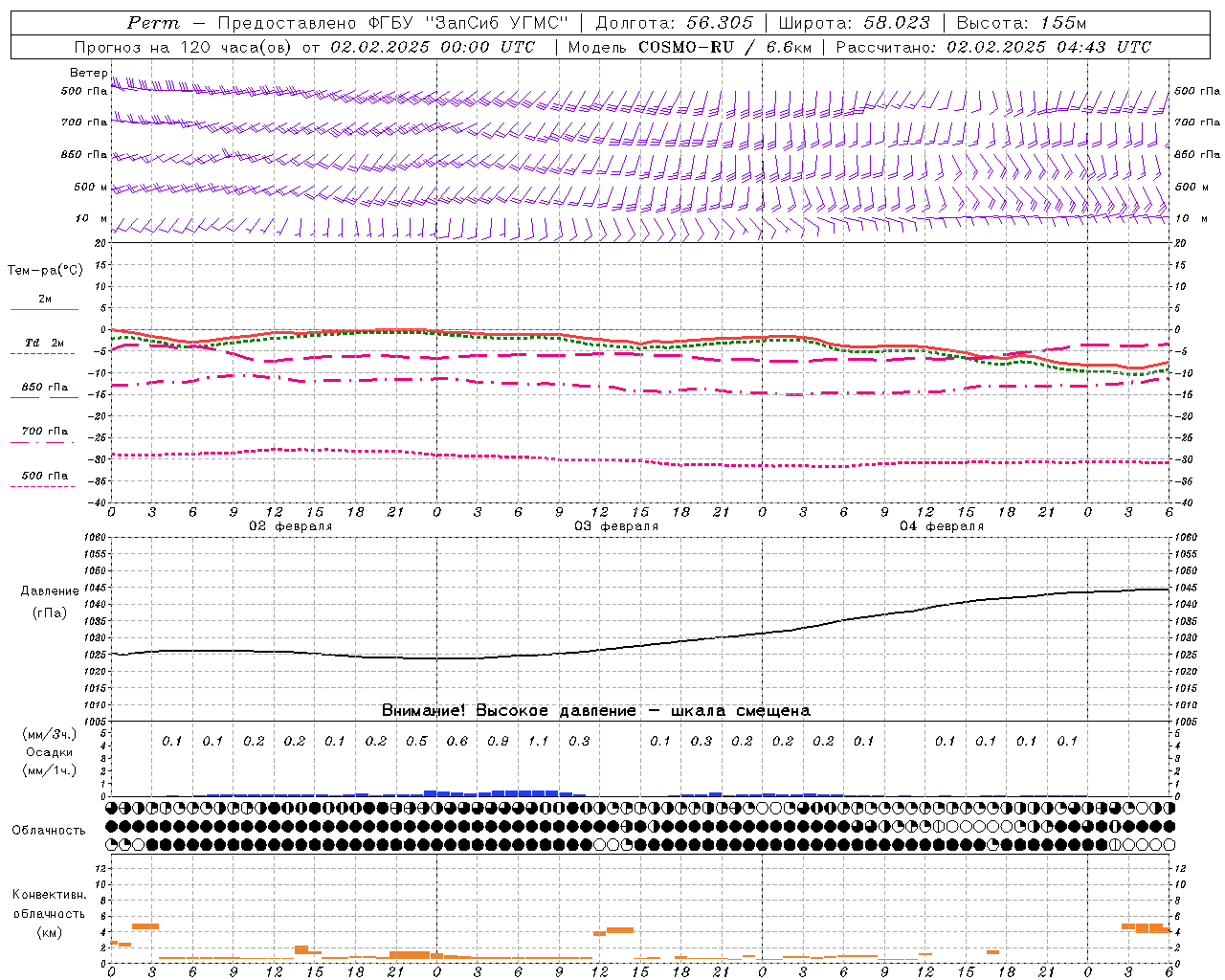1225x980 pixels.
Task: Click the 'Perm' station name in header
Action: pyautogui.click(x=153, y=23)
